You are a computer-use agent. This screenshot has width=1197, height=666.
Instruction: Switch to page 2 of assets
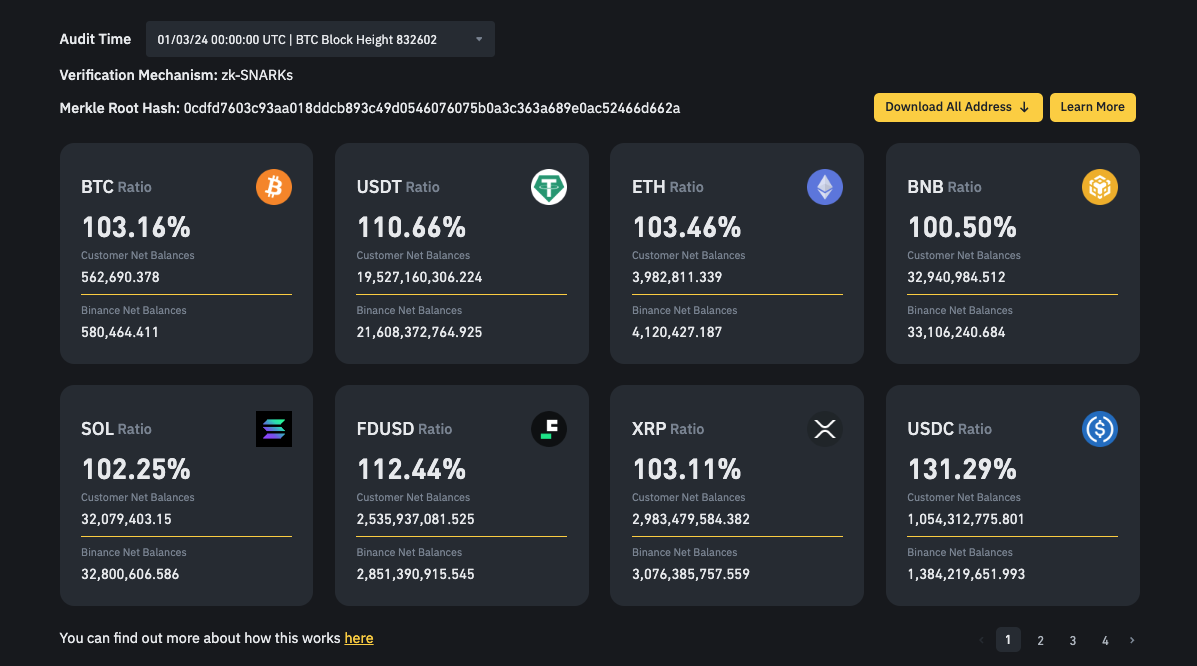coord(1040,640)
